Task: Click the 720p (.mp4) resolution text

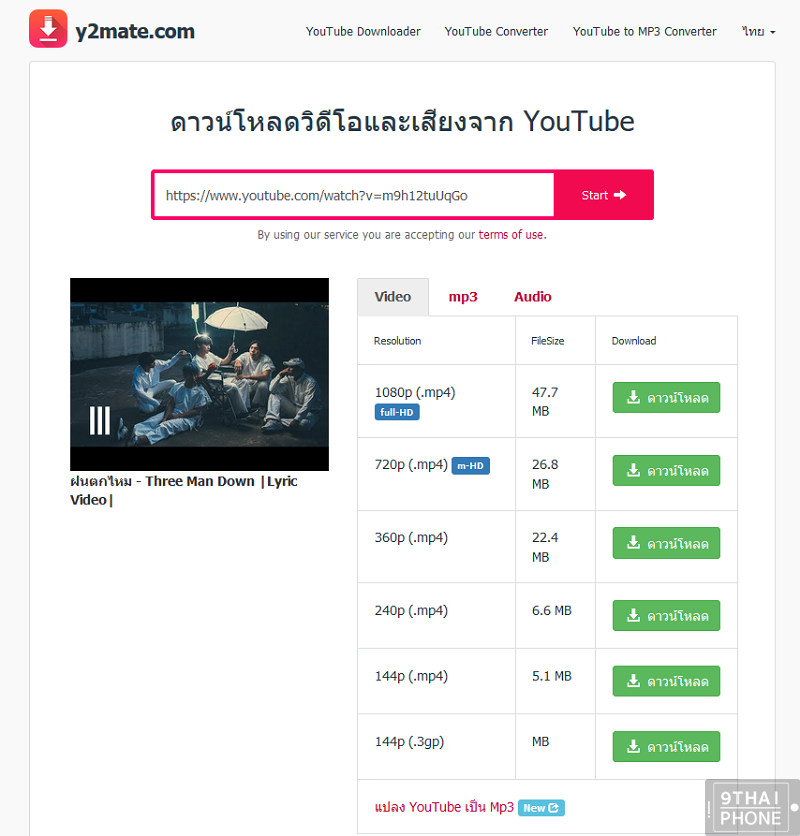Action: [411, 465]
